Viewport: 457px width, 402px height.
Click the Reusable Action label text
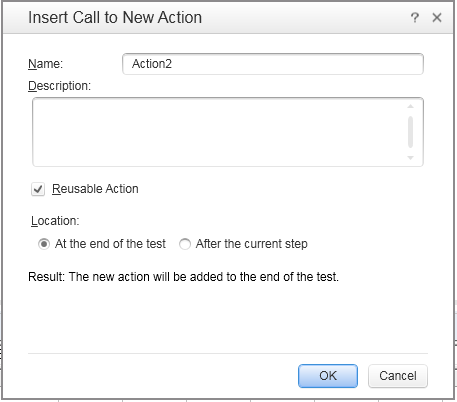pos(95,189)
